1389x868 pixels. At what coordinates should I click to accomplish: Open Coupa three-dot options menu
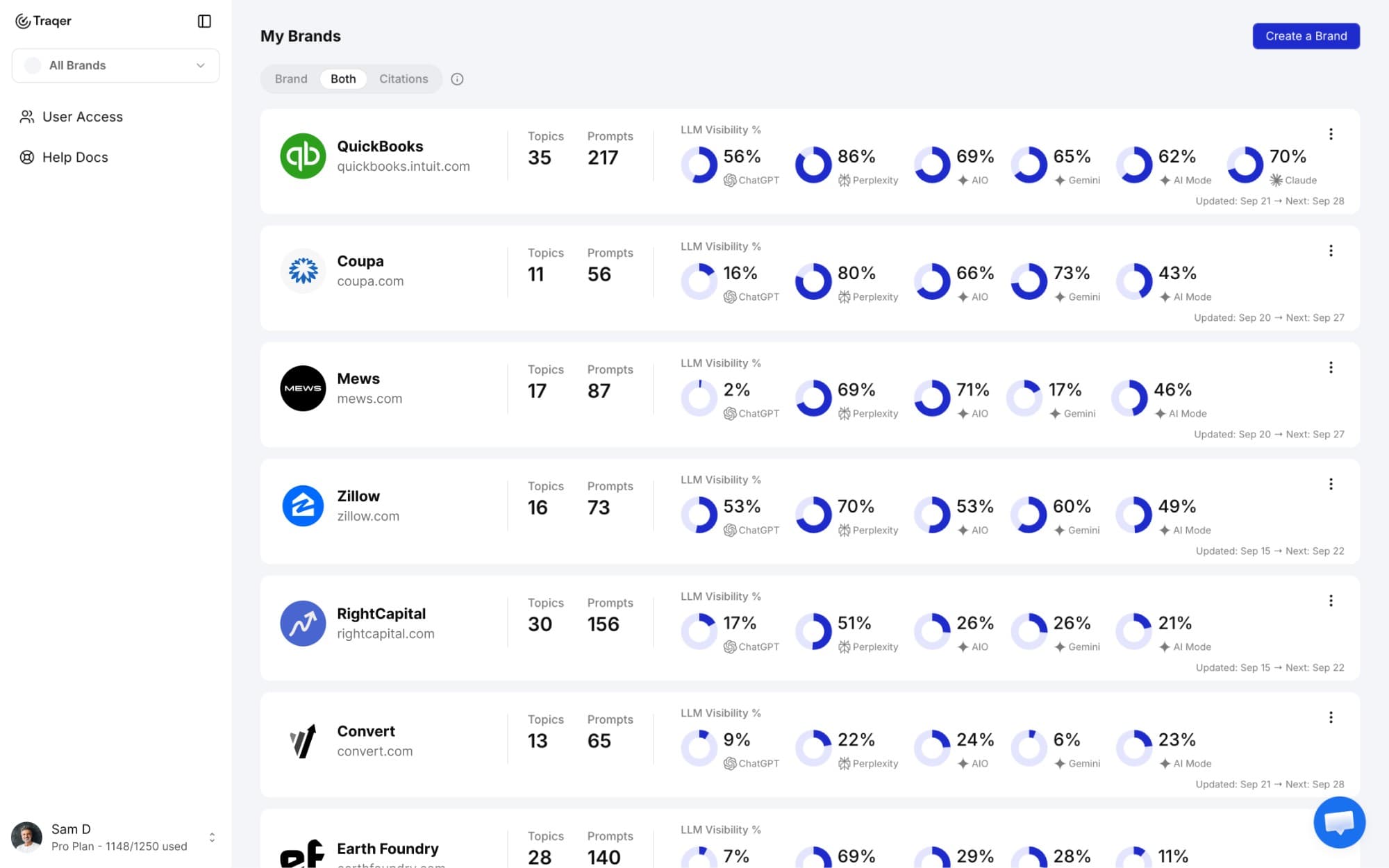click(x=1331, y=251)
